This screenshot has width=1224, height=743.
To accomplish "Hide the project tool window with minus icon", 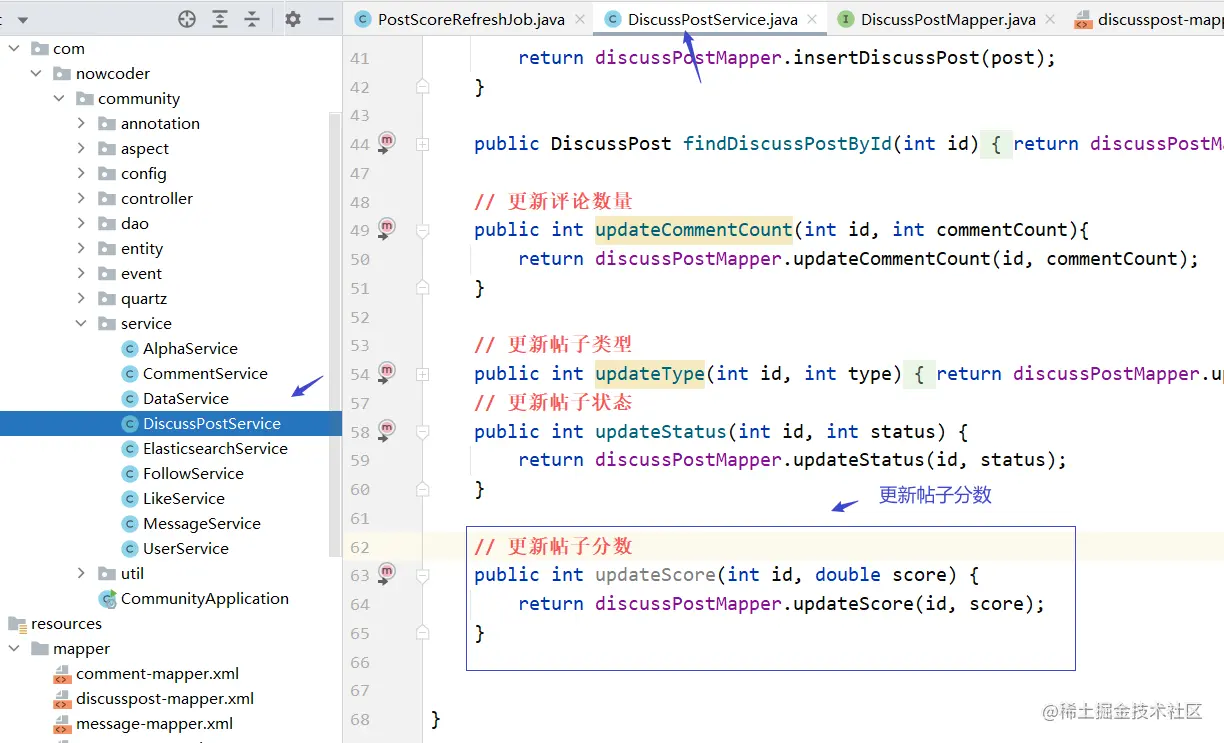I will 325,19.
